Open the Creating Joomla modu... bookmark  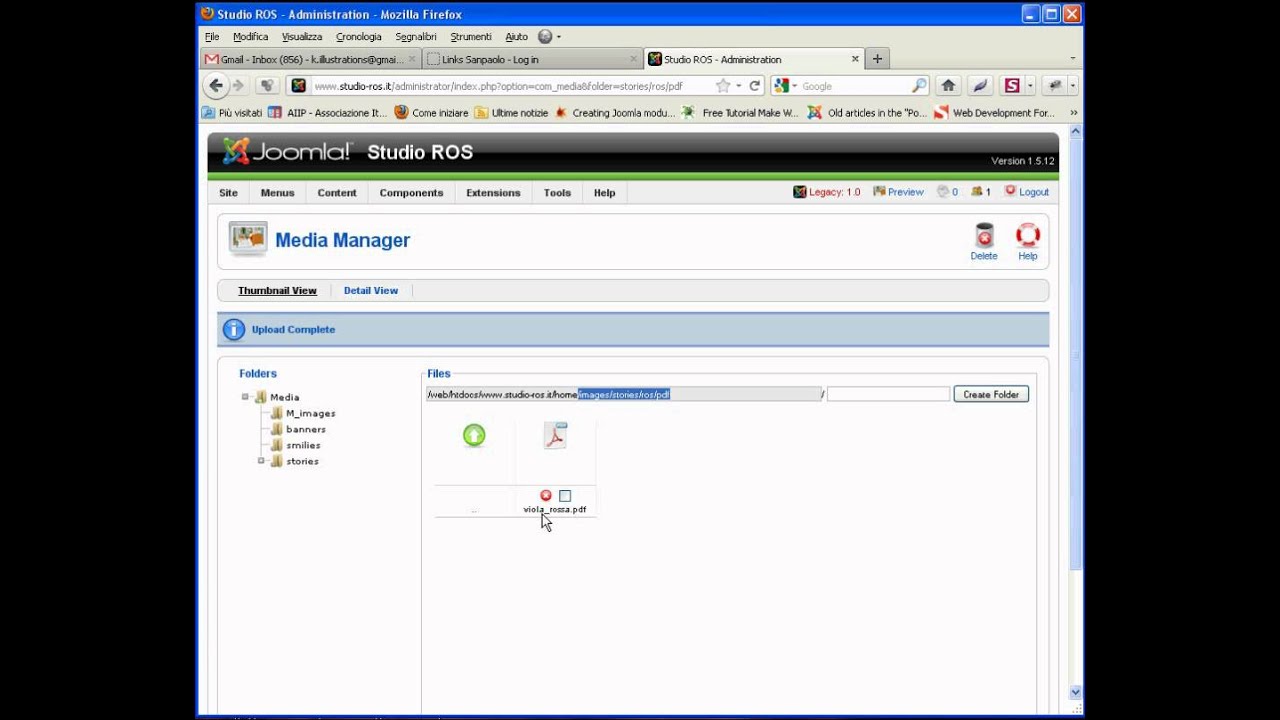(615, 113)
